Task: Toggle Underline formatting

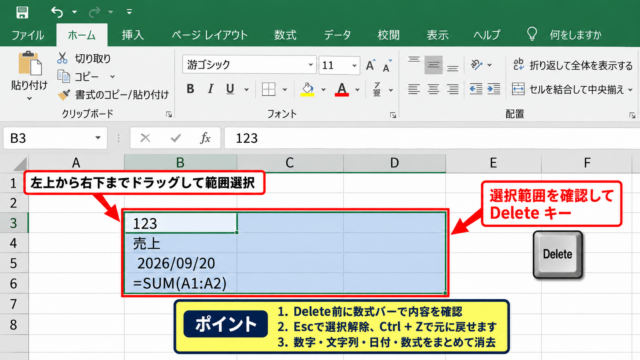Action: [x=230, y=89]
